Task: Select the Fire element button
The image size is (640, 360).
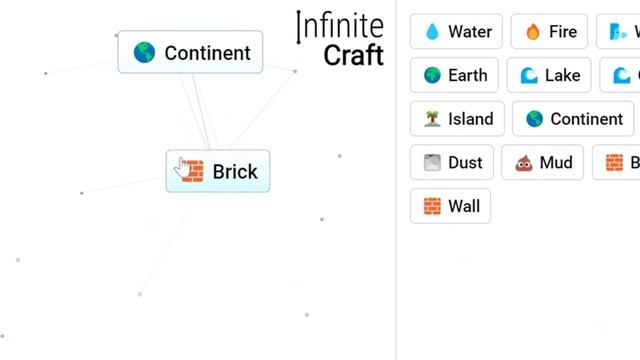Action: (x=549, y=31)
